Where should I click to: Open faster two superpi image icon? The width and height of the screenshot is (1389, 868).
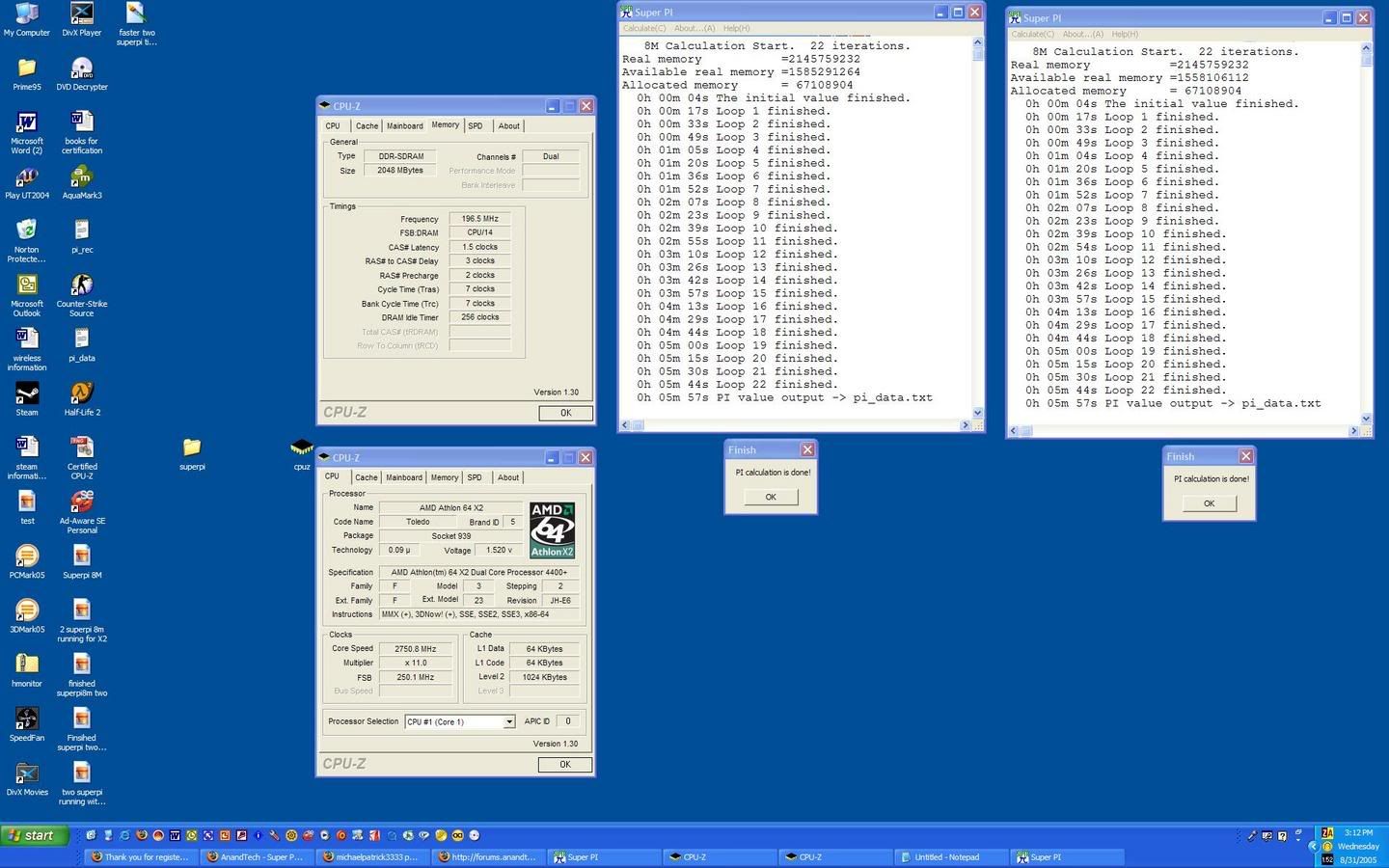point(136,25)
